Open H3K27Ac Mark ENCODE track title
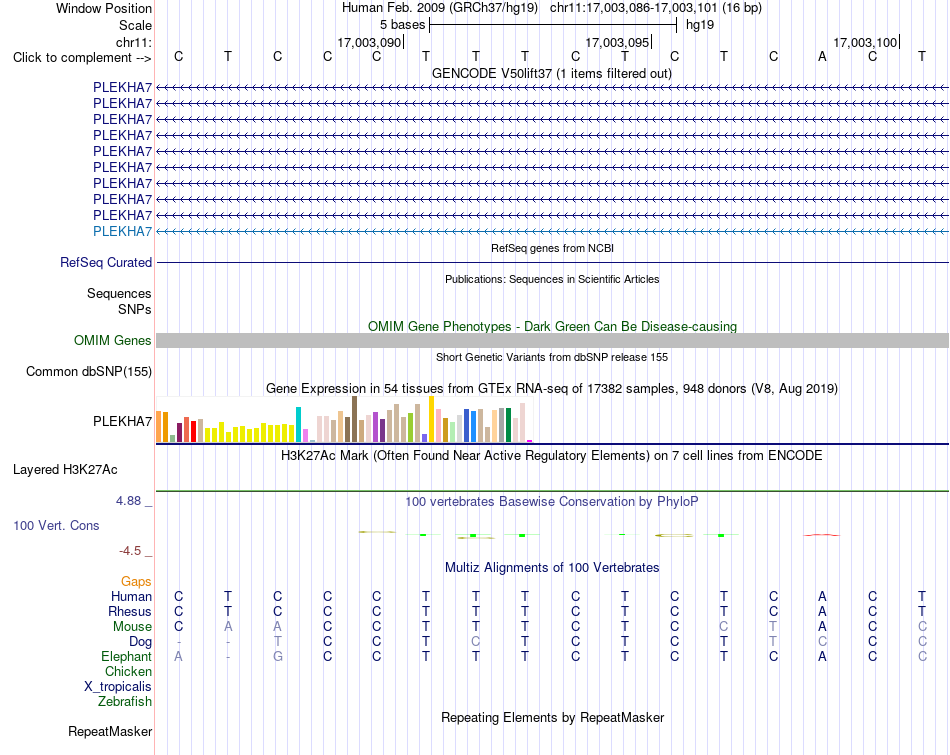The width and height of the screenshot is (950, 755). coord(552,456)
